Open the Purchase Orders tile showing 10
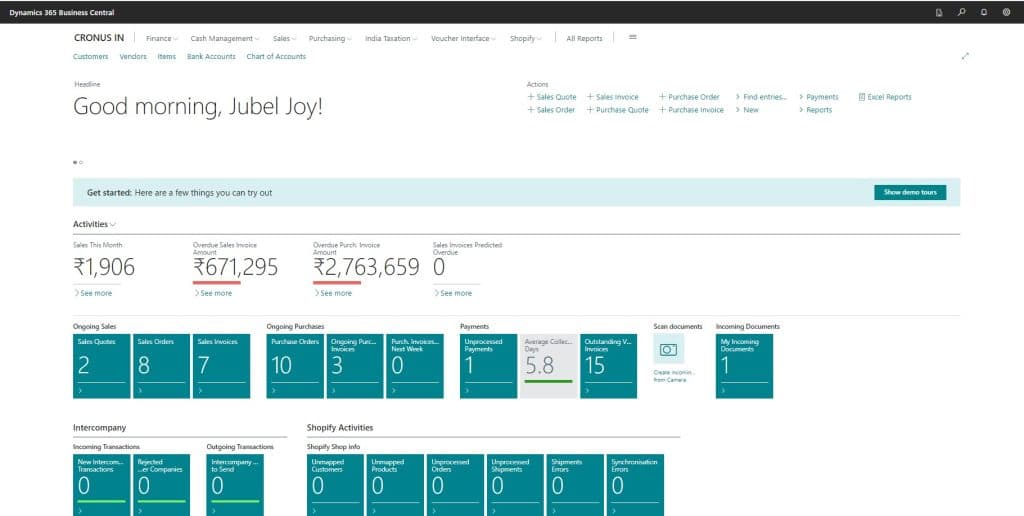1024x516 pixels. tap(295, 366)
